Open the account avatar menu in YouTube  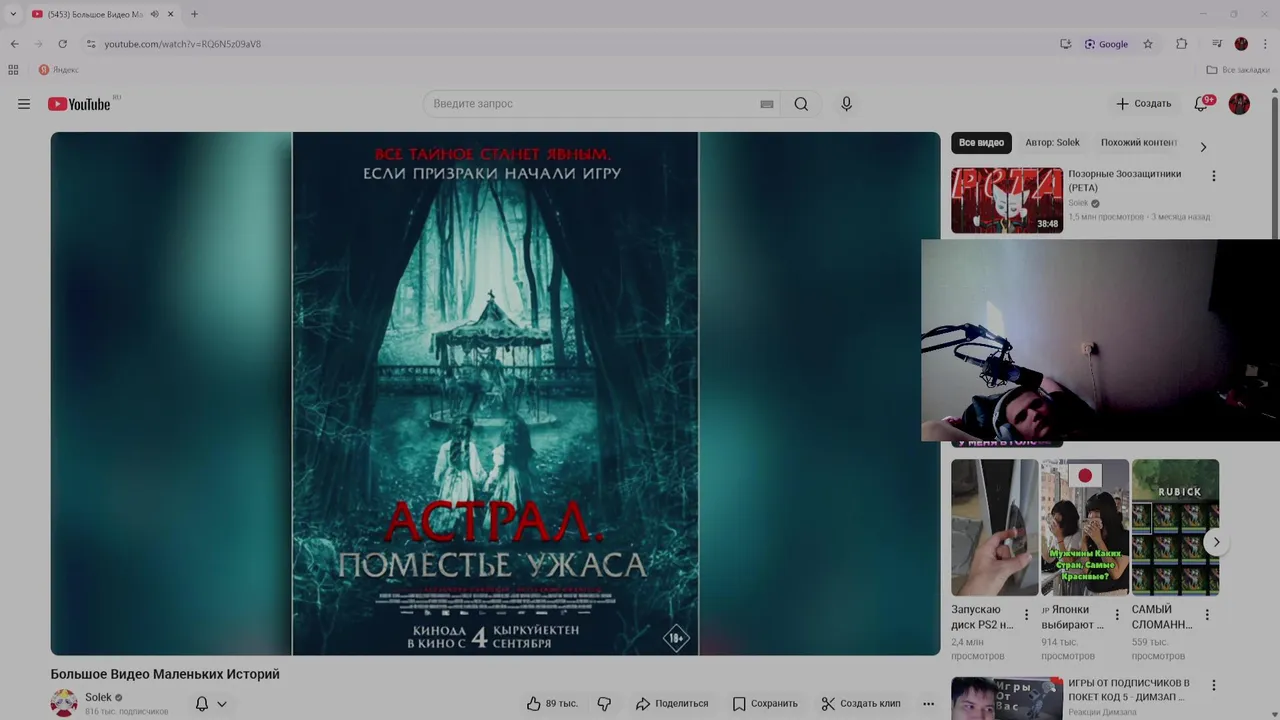1239,104
